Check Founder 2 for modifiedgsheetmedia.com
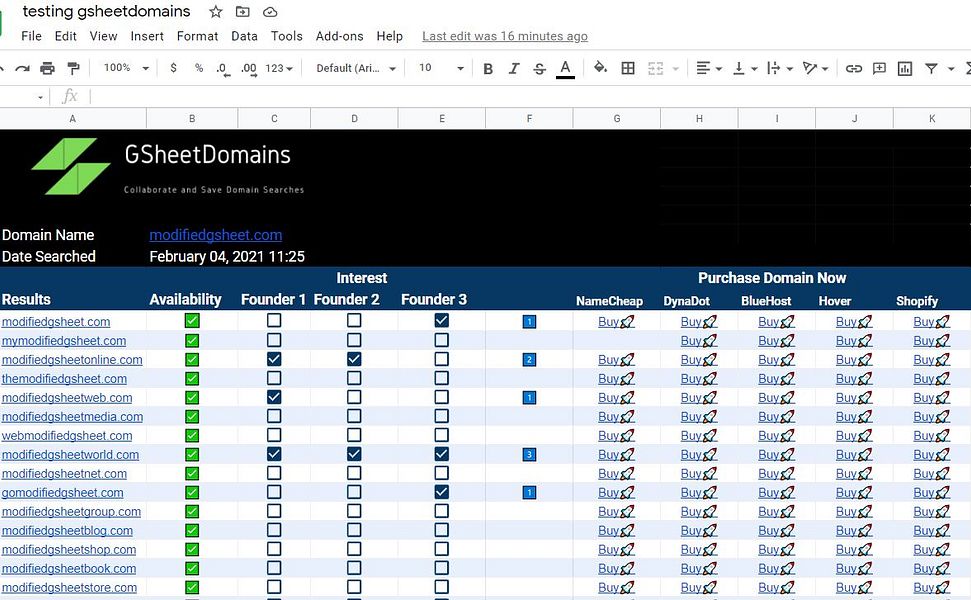 354,416
